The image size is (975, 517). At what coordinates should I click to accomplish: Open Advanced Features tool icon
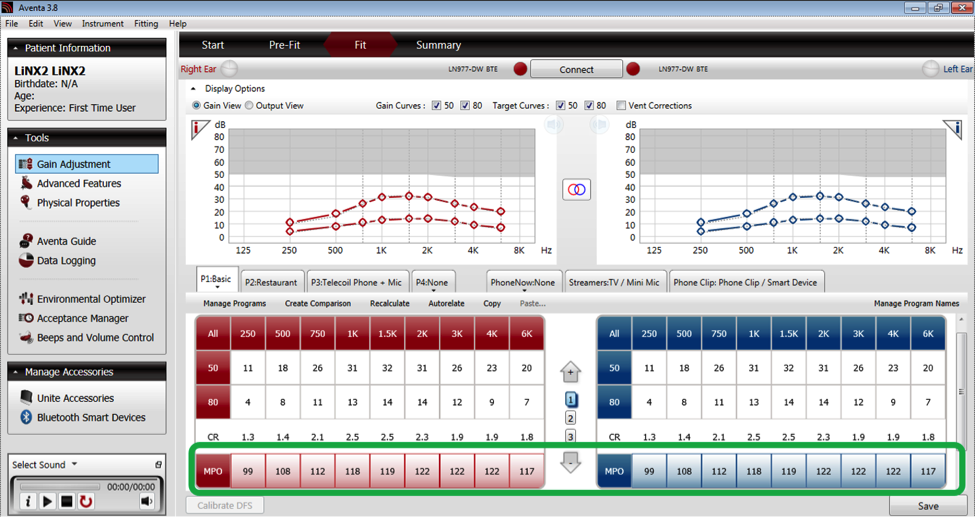tap(26, 183)
